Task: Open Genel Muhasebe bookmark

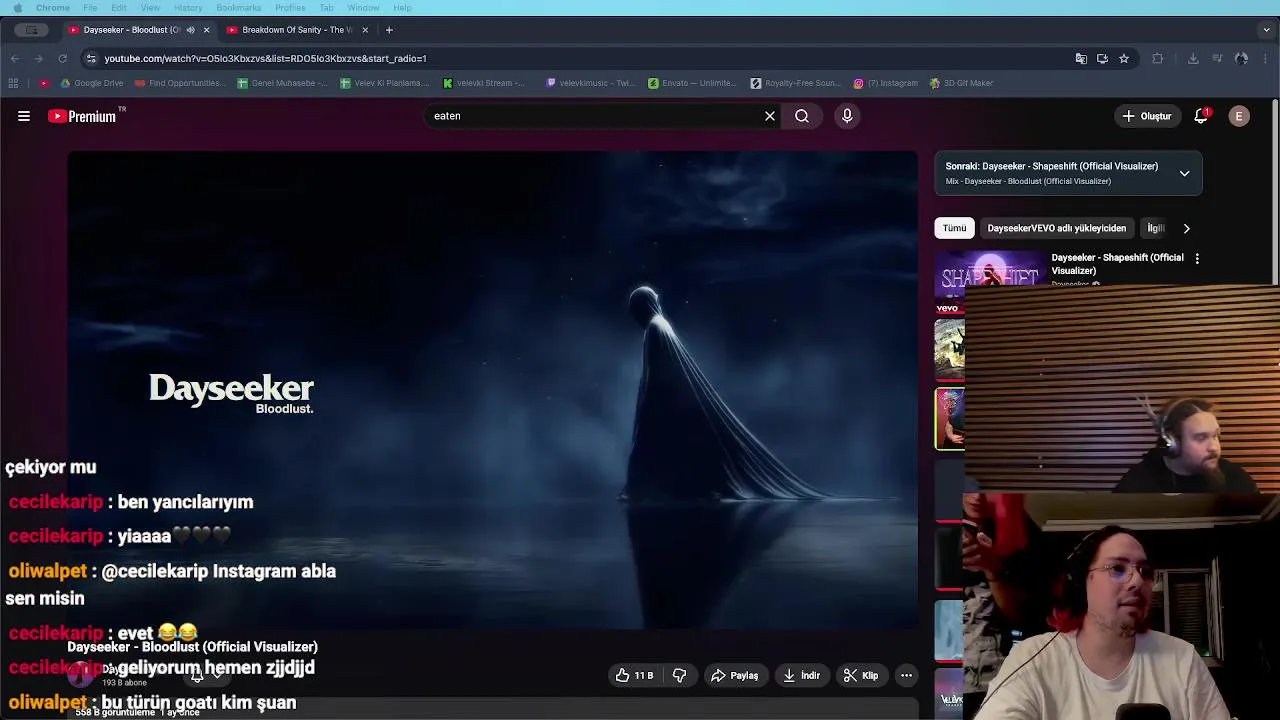Action: pyautogui.click(x=282, y=83)
